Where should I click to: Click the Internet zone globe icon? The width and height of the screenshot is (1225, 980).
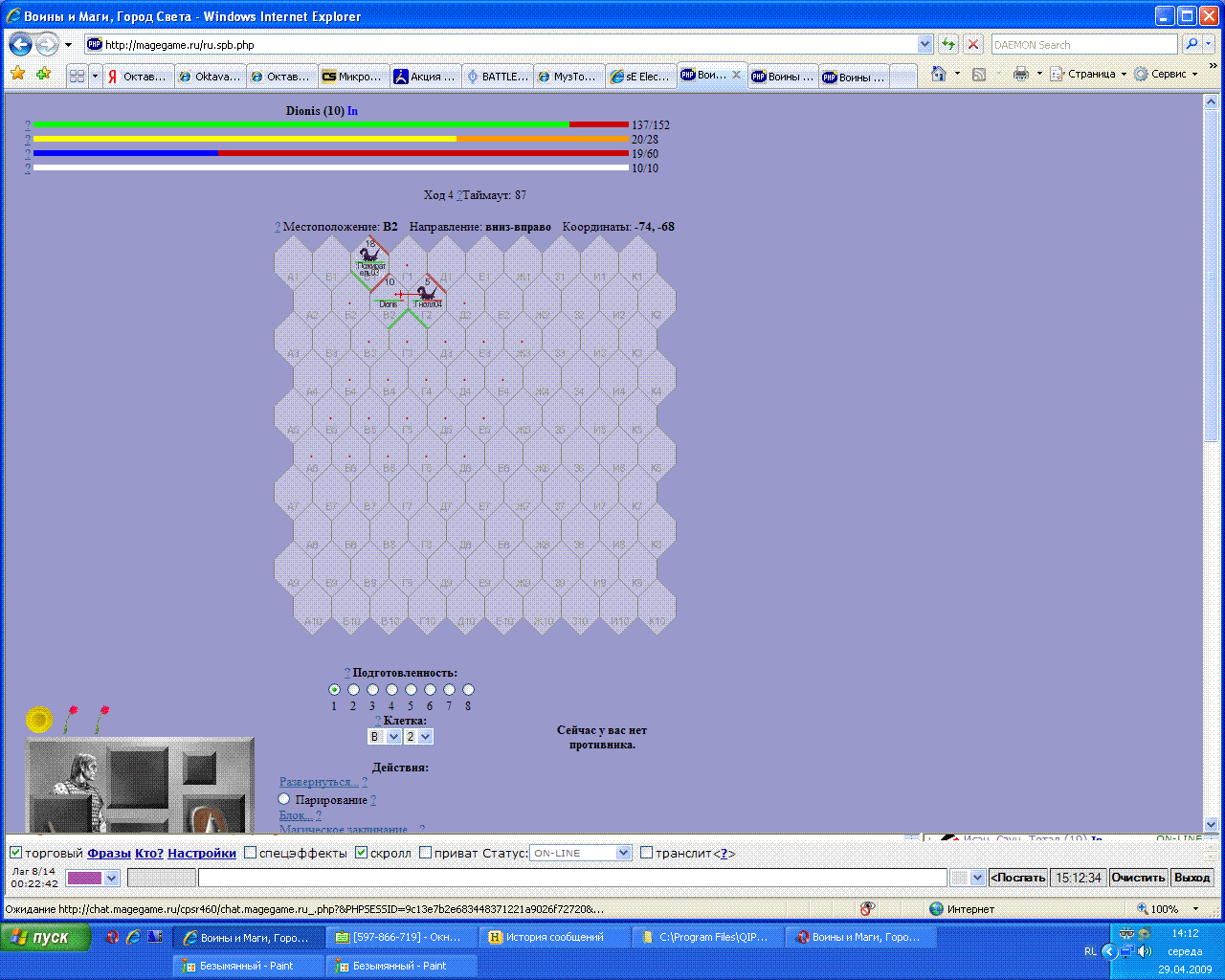[x=936, y=908]
